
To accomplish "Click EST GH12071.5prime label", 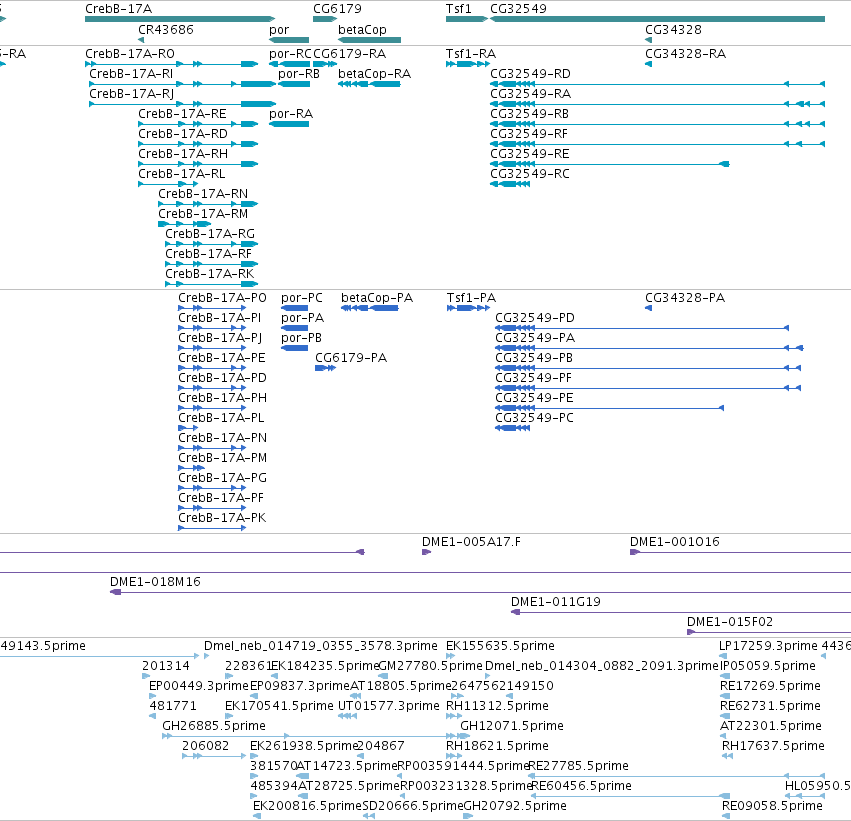I will pyautogui.click(x=512, y=725).
